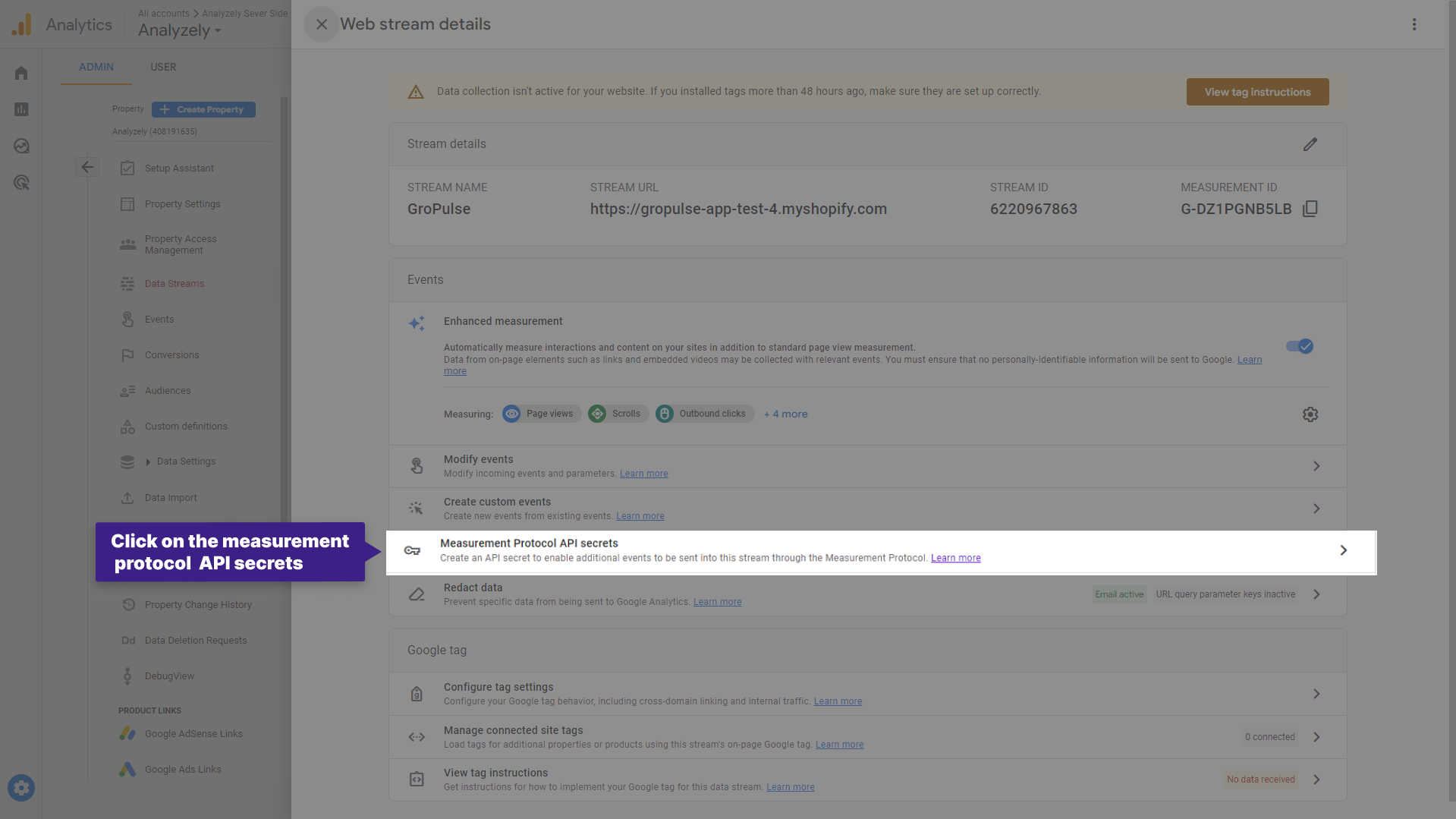The height and width of the screenshot is (819, 1456).
Task: Click the Modify events touch icon
Action: point(417,466)
